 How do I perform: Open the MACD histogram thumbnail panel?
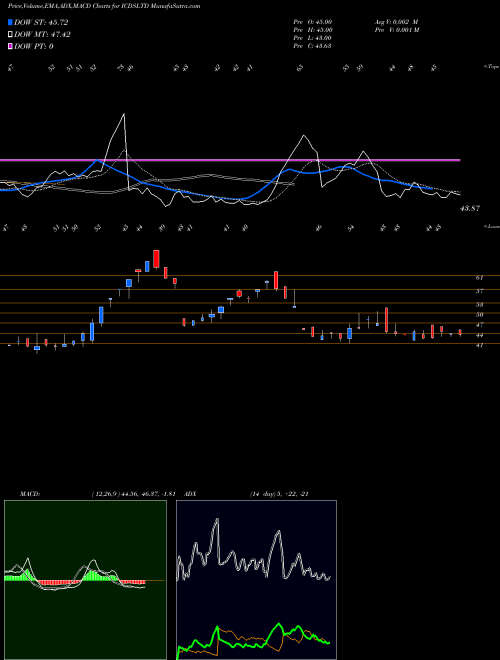click(85, 580)
